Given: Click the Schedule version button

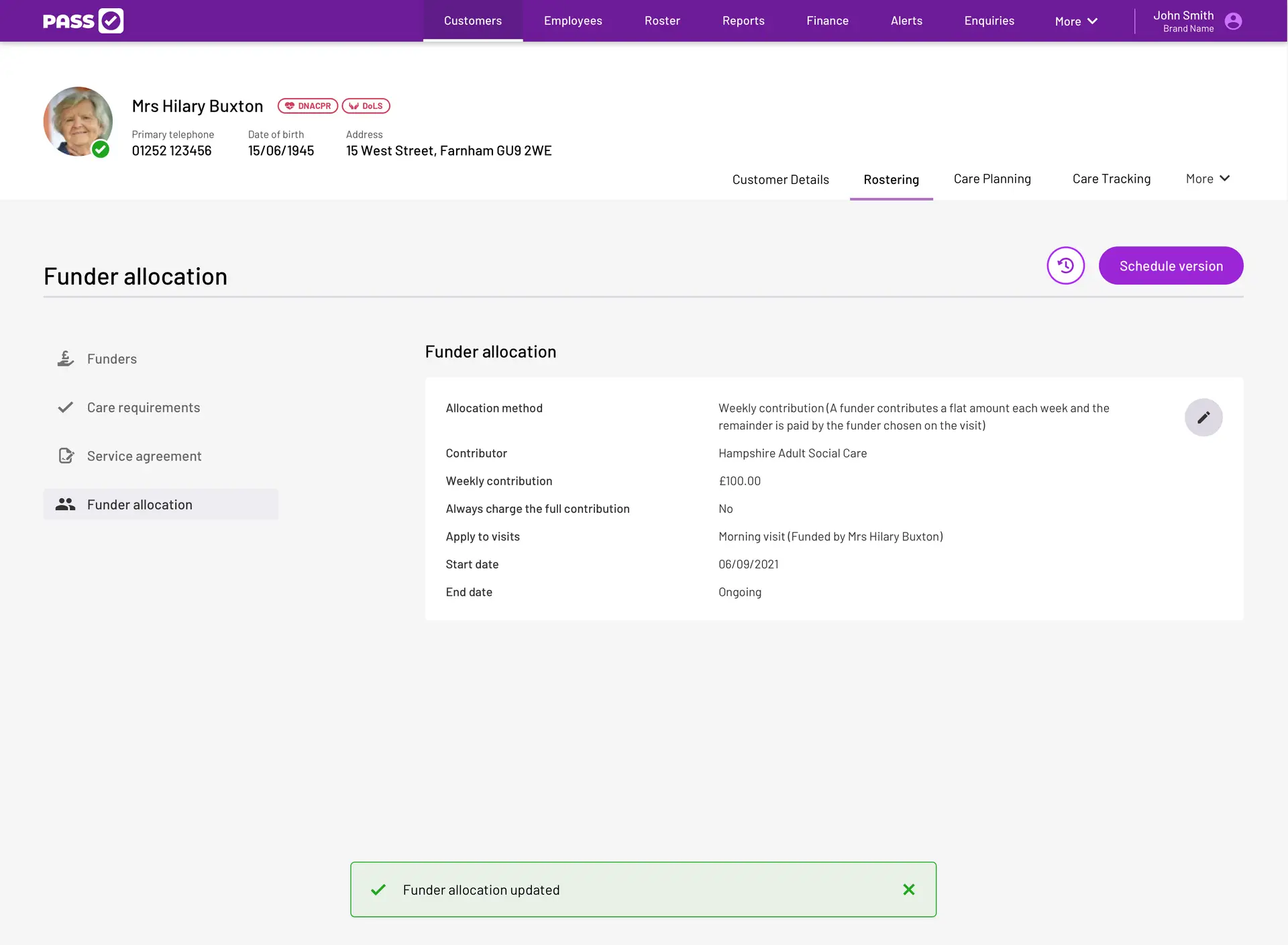Looking at the screenshot, I should click(1171, 265).
